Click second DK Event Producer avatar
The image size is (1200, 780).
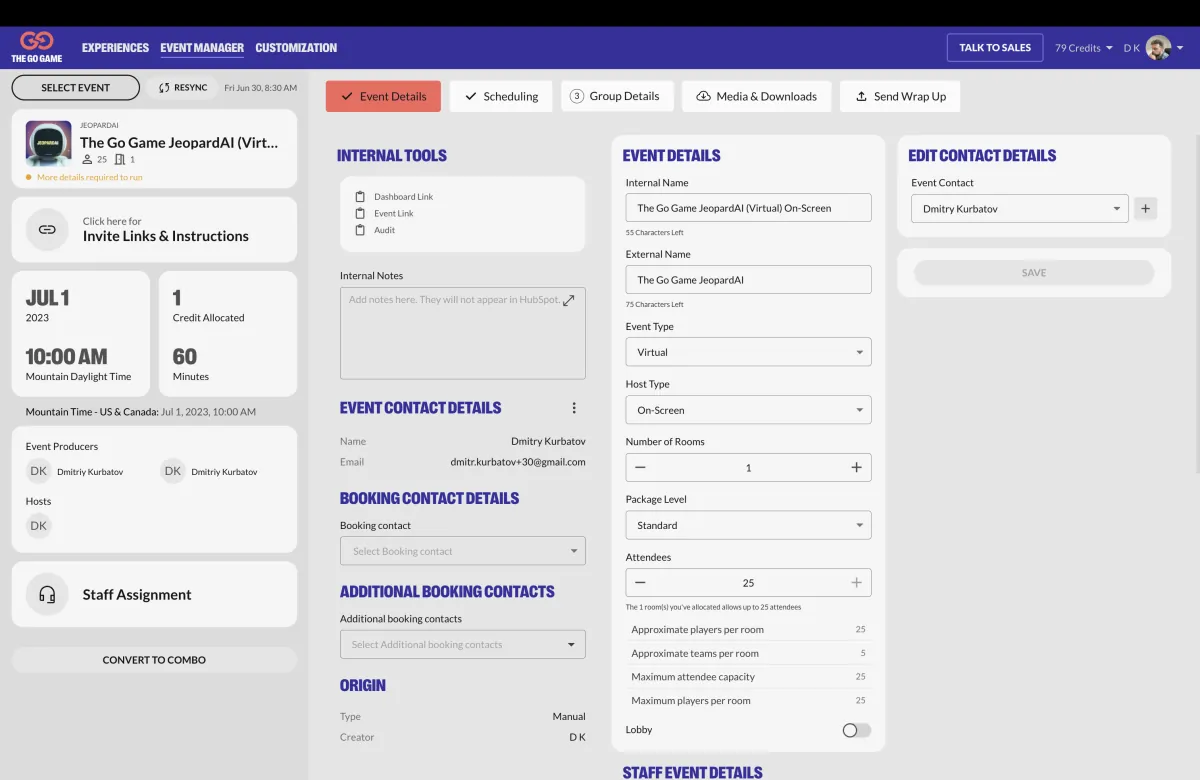click(x=173, y=471)
